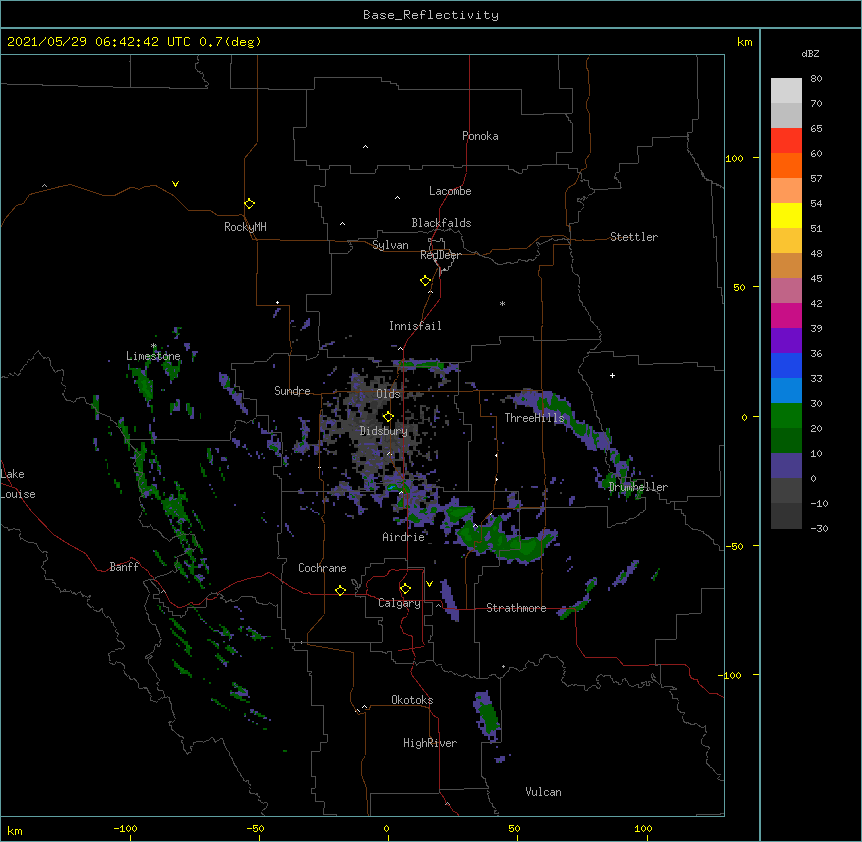This screenshot has height=842, width=862.
Task: Click the white plus marker north of Drumheller
Action: [612, 375]
